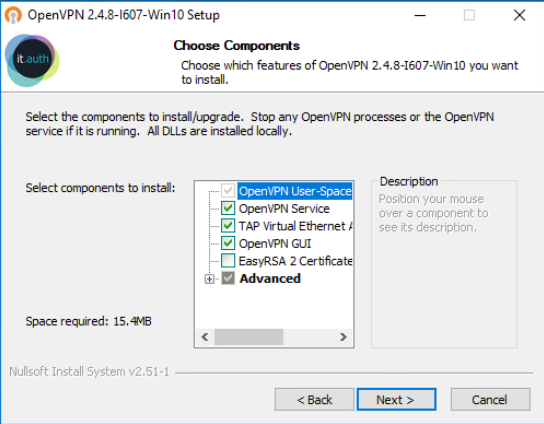Expand the Advanced tree node
The height and width of the screenshot is (424, 544).
(x=209, y=279)
